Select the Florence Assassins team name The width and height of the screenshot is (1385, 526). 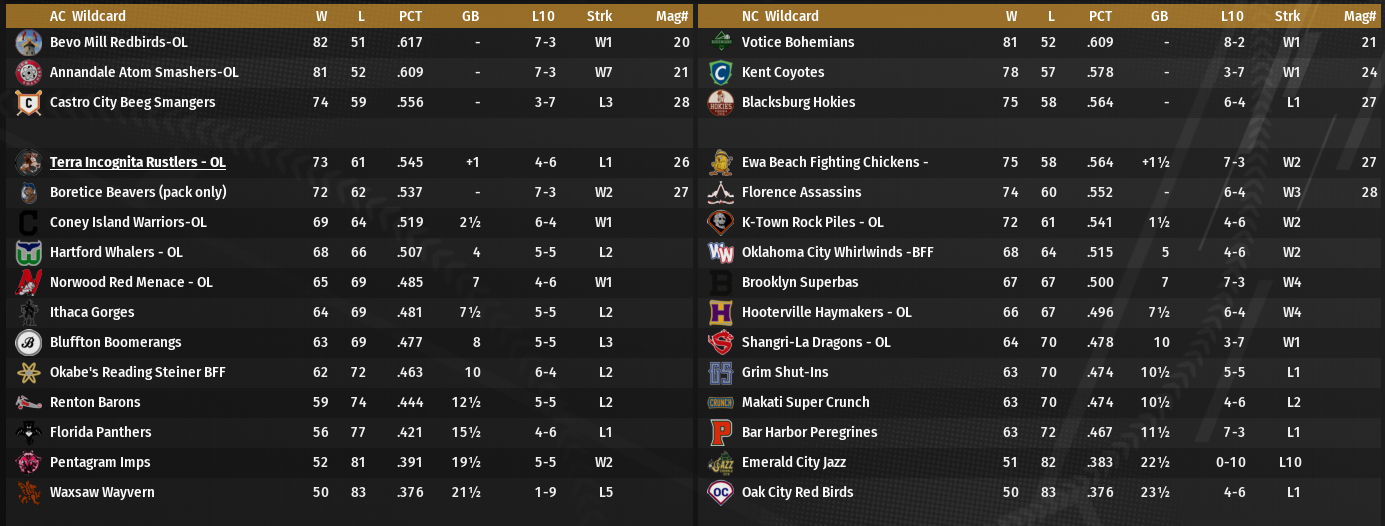point(801,192)
